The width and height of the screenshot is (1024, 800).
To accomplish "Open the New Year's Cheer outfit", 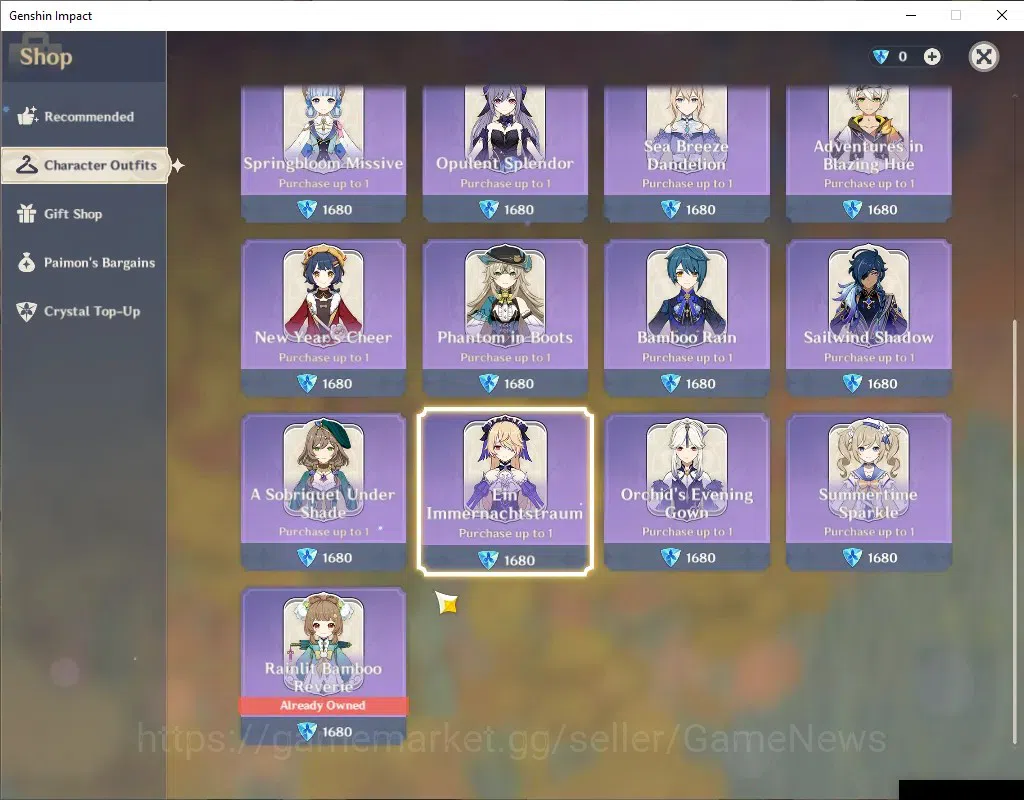I will point(323,317).
